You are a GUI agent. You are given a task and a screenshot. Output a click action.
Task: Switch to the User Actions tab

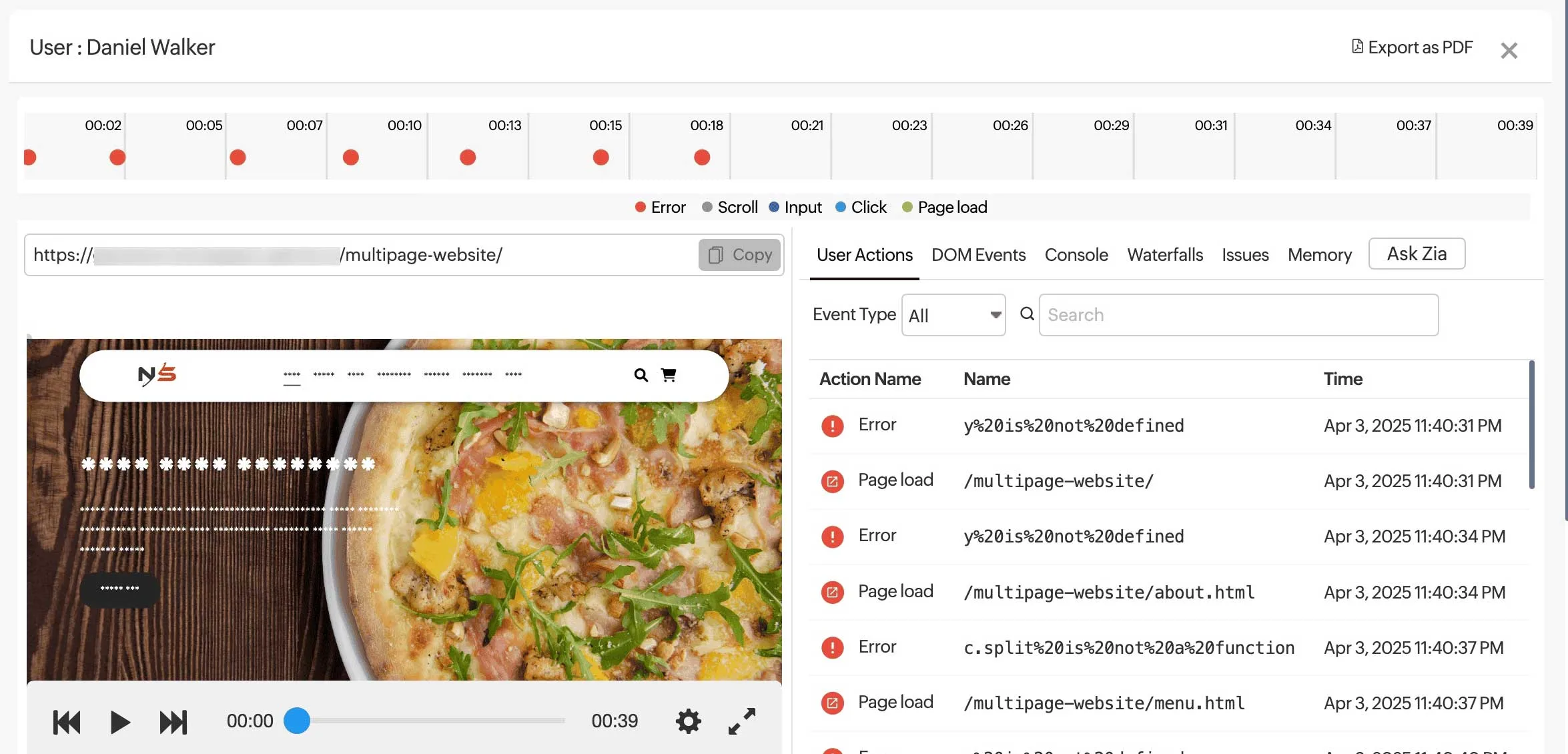click(x=864, y=255)
